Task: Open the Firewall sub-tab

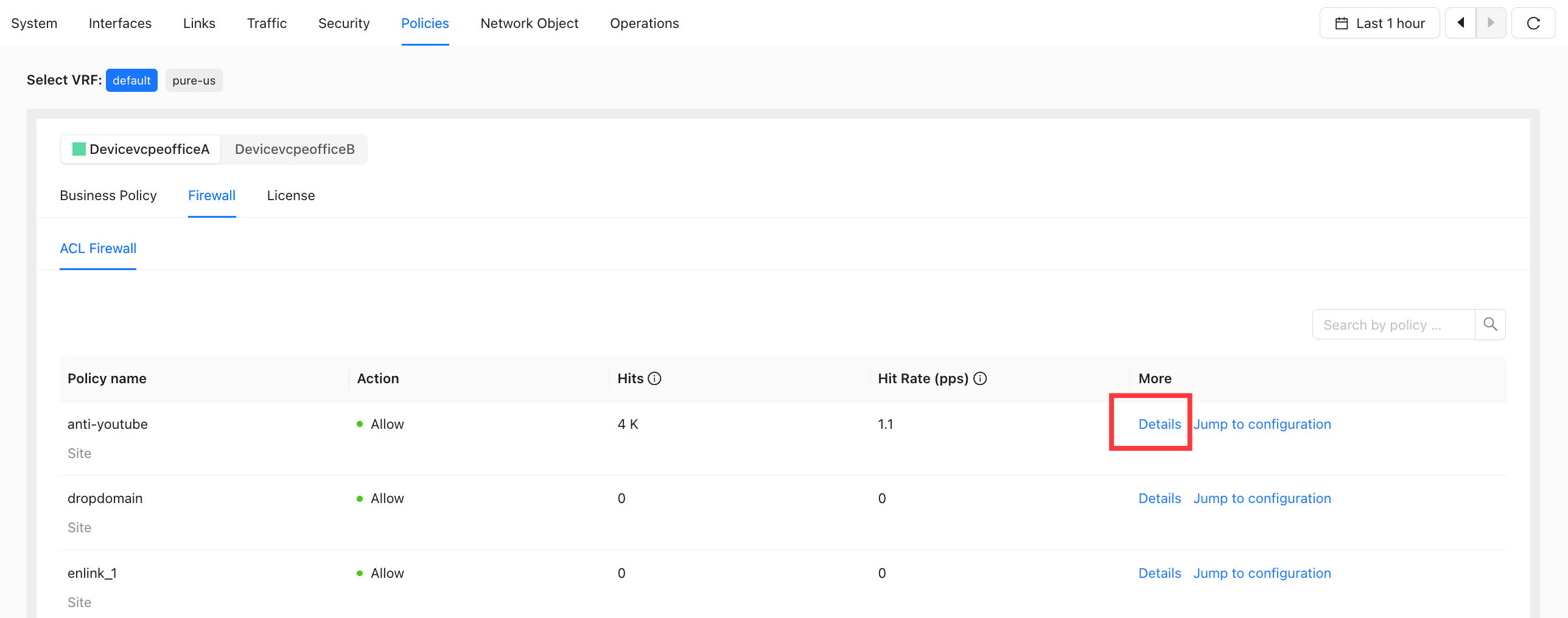Action: pyautogui.click(x=212, y=195)
